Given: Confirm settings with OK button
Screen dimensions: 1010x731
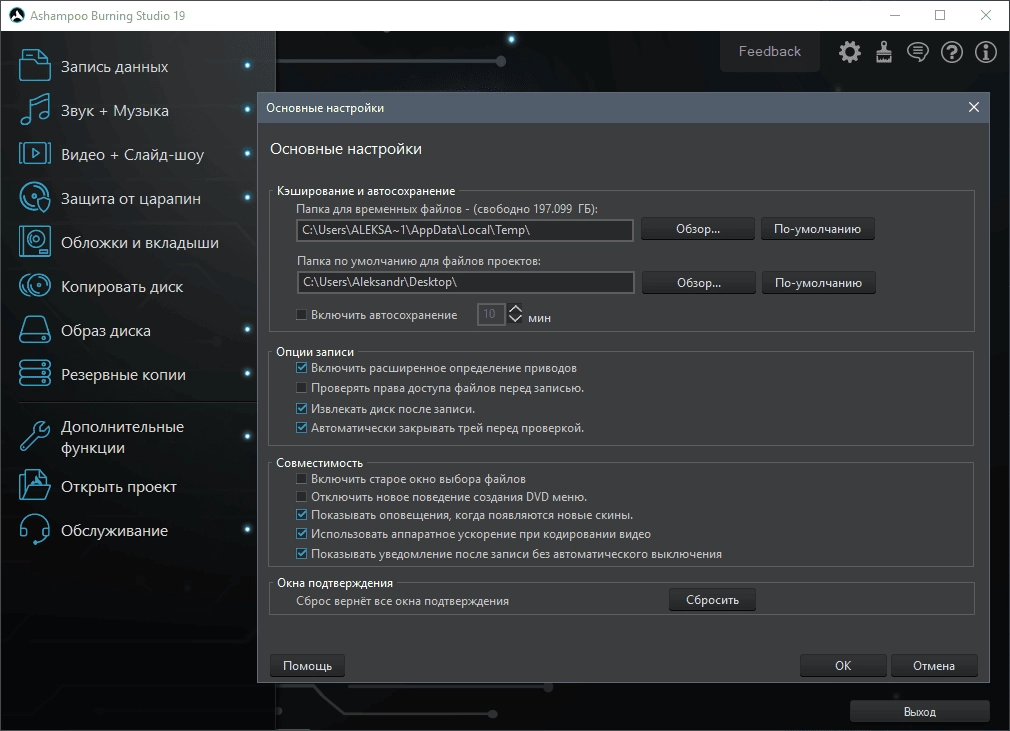Looking at the screenshot, I should pyautogui.click(x=843, y=665).
